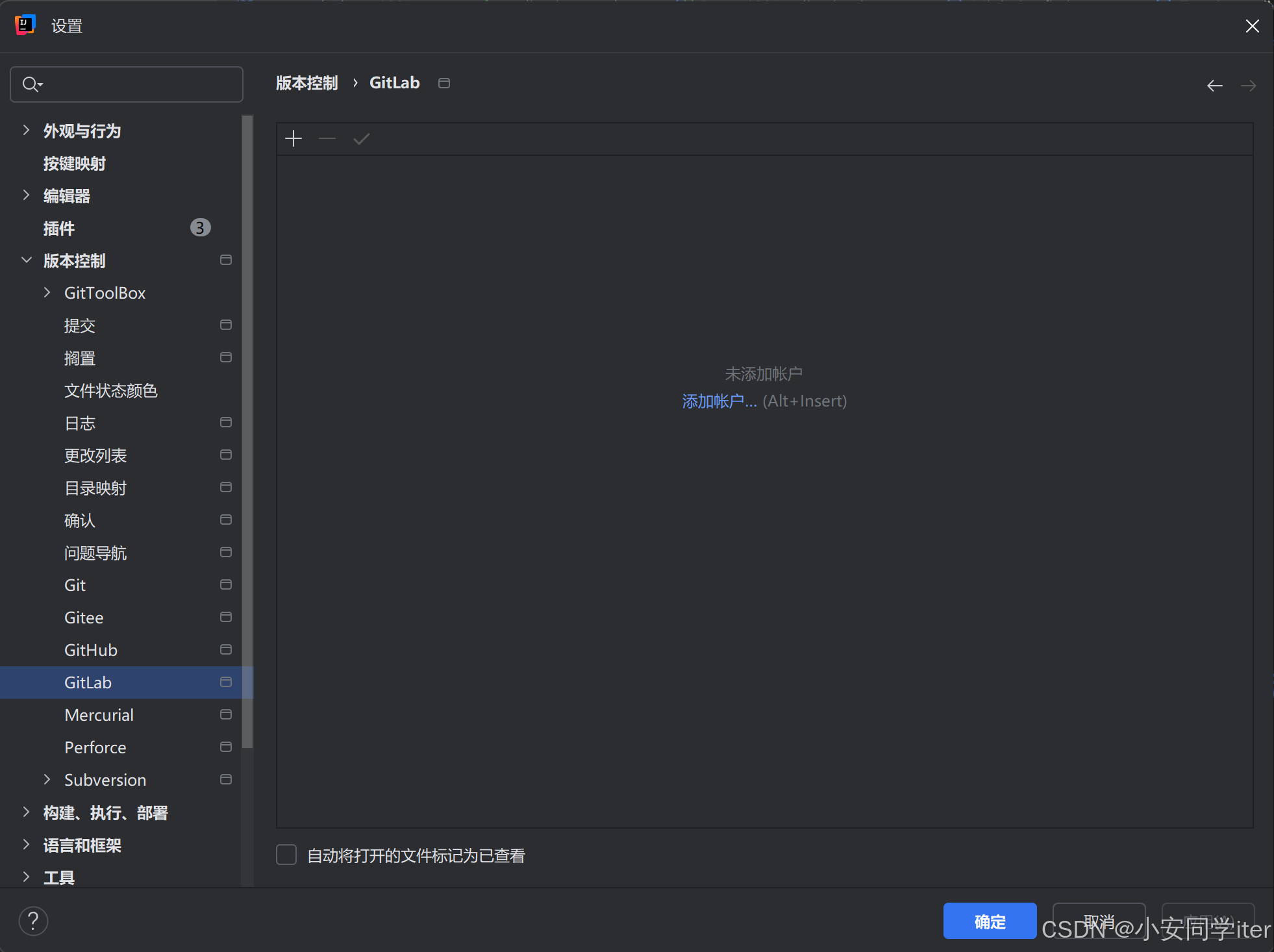Enable auto-mark opened files as viewed checkbox
Viewport: 1274px width, 952px height.
pos(286,855)
